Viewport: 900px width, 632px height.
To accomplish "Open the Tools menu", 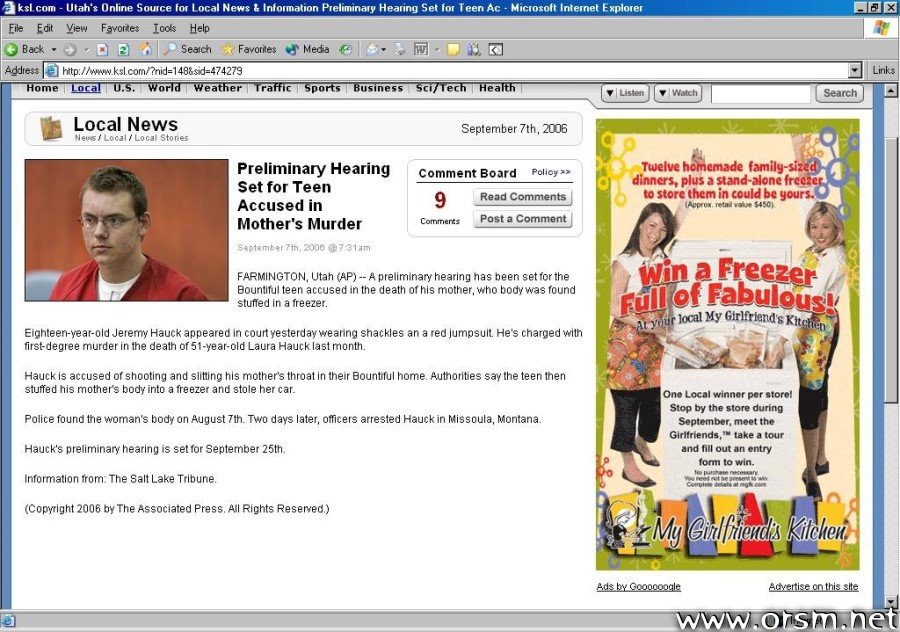I will 164,28.
